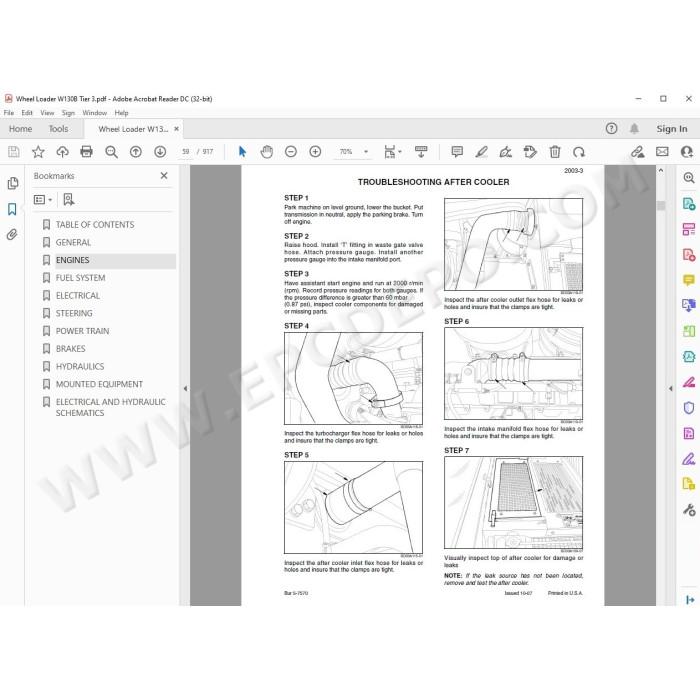Open bookmarks options list dropdown

pyautogui.click(x=43, y=200)
